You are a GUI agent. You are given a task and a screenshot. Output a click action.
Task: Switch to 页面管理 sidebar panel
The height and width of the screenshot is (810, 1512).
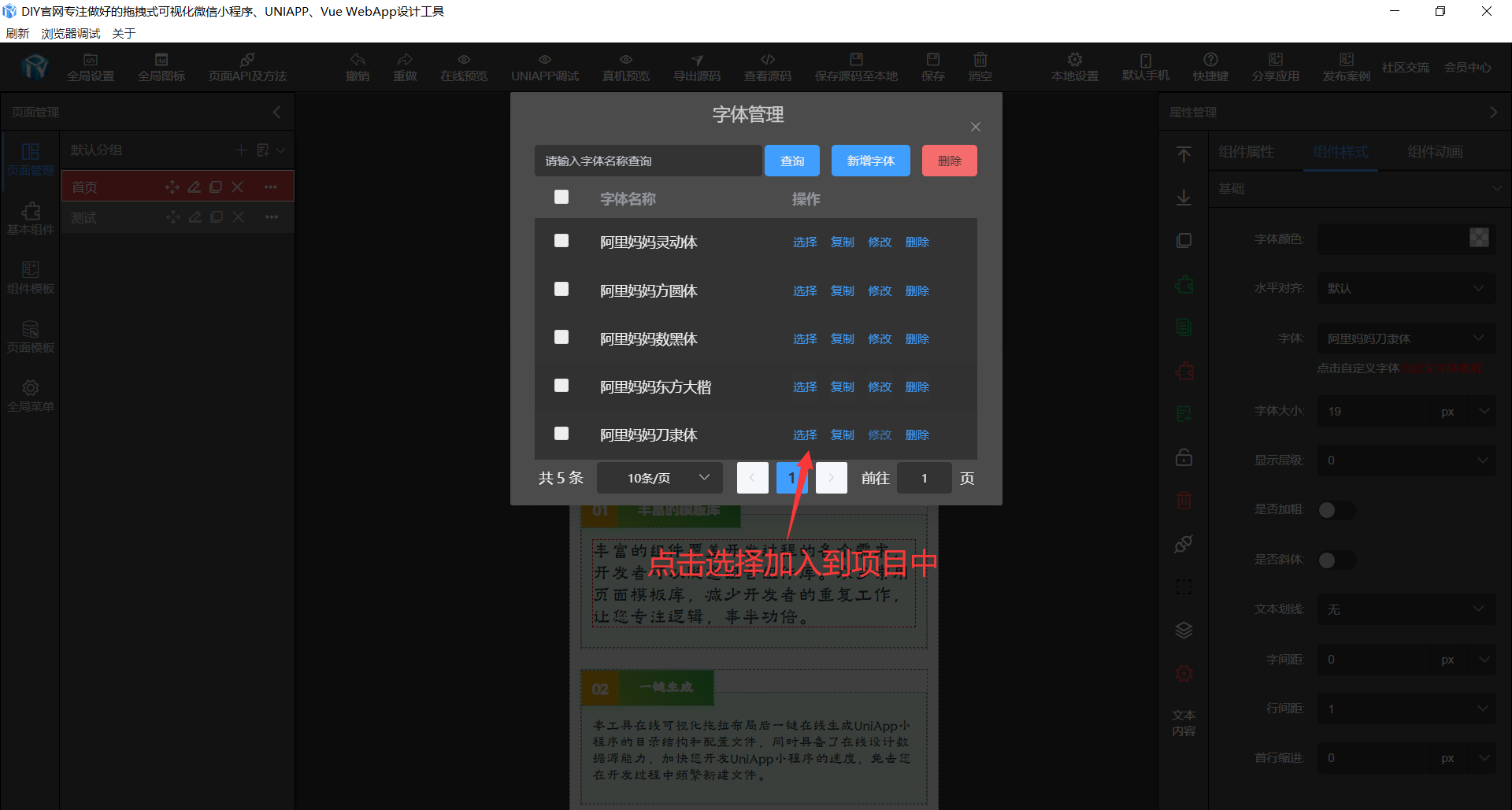click(31, 159)
